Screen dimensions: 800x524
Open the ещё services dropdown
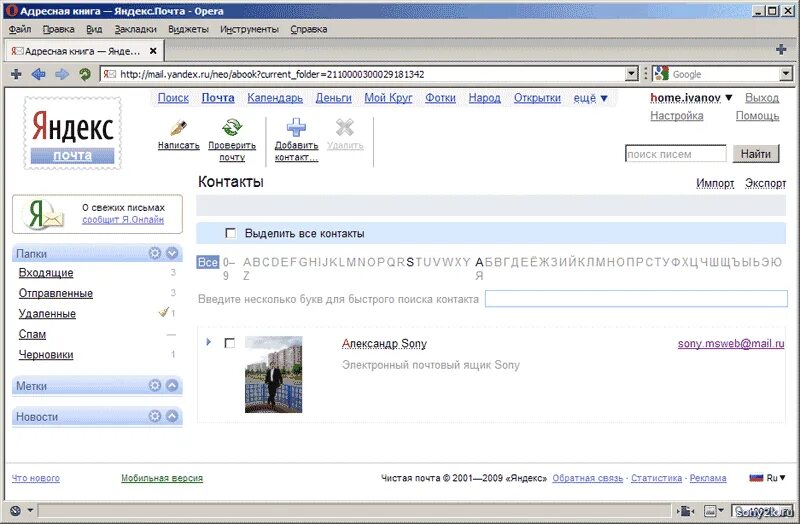click(x=591, y=98)
